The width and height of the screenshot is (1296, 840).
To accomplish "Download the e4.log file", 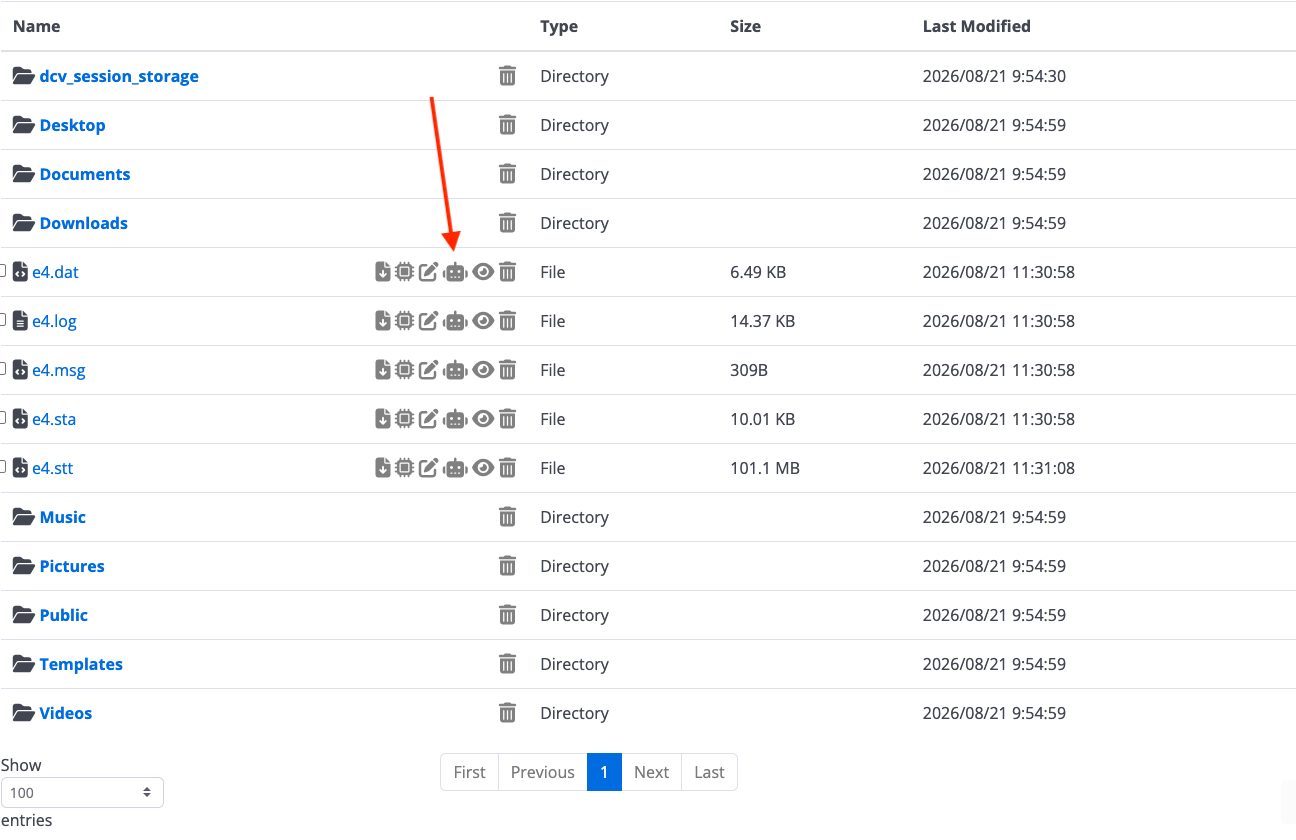I will [383, 321].
